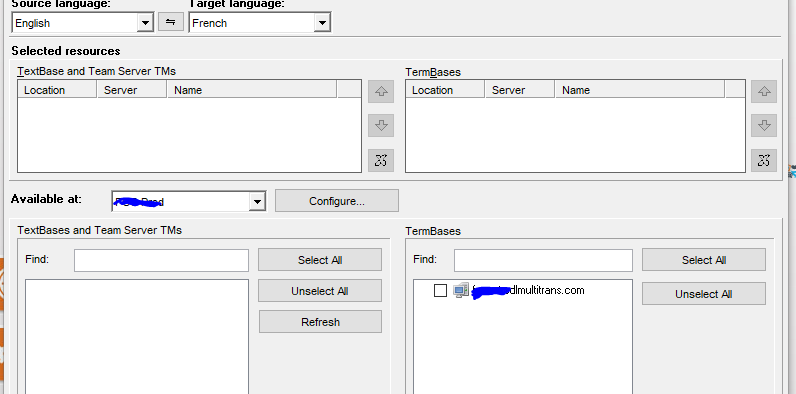Select the multitrans.com server tree entry
The image size is (796, 394).
(528, 290)
